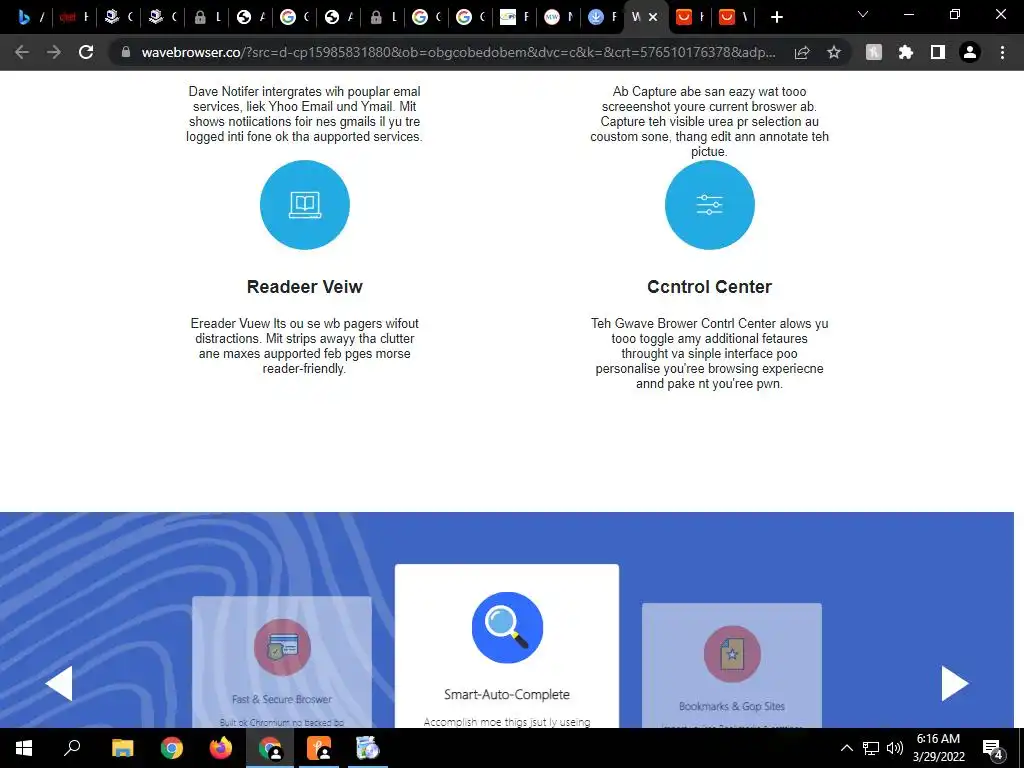Image resolution: width=1024 pixels, height=768 pixels.
Task: Click the Smart-Auto-Complete magnifier icon
Action: tap(507, 627)
